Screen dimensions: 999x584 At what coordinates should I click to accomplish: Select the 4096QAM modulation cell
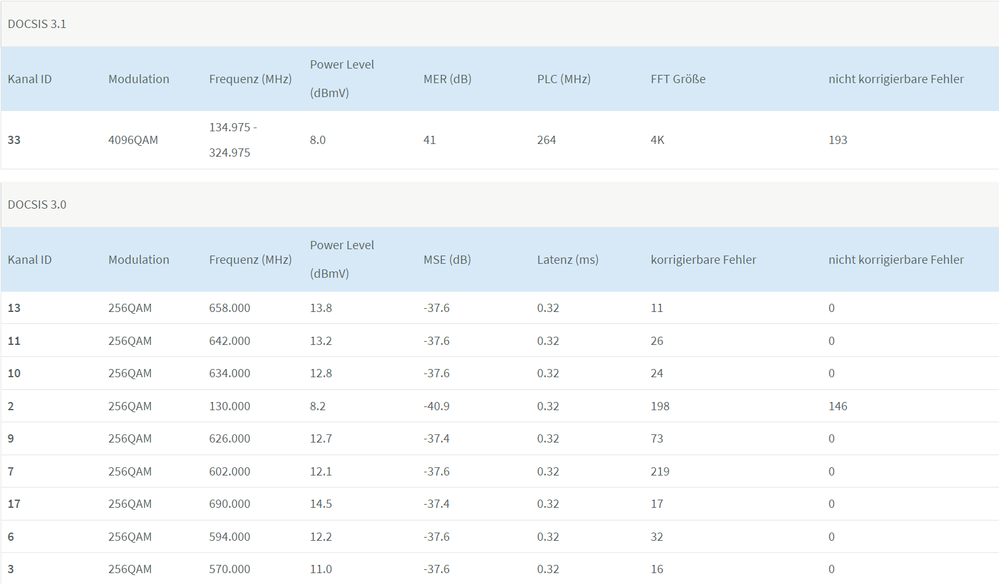point(133,140)
